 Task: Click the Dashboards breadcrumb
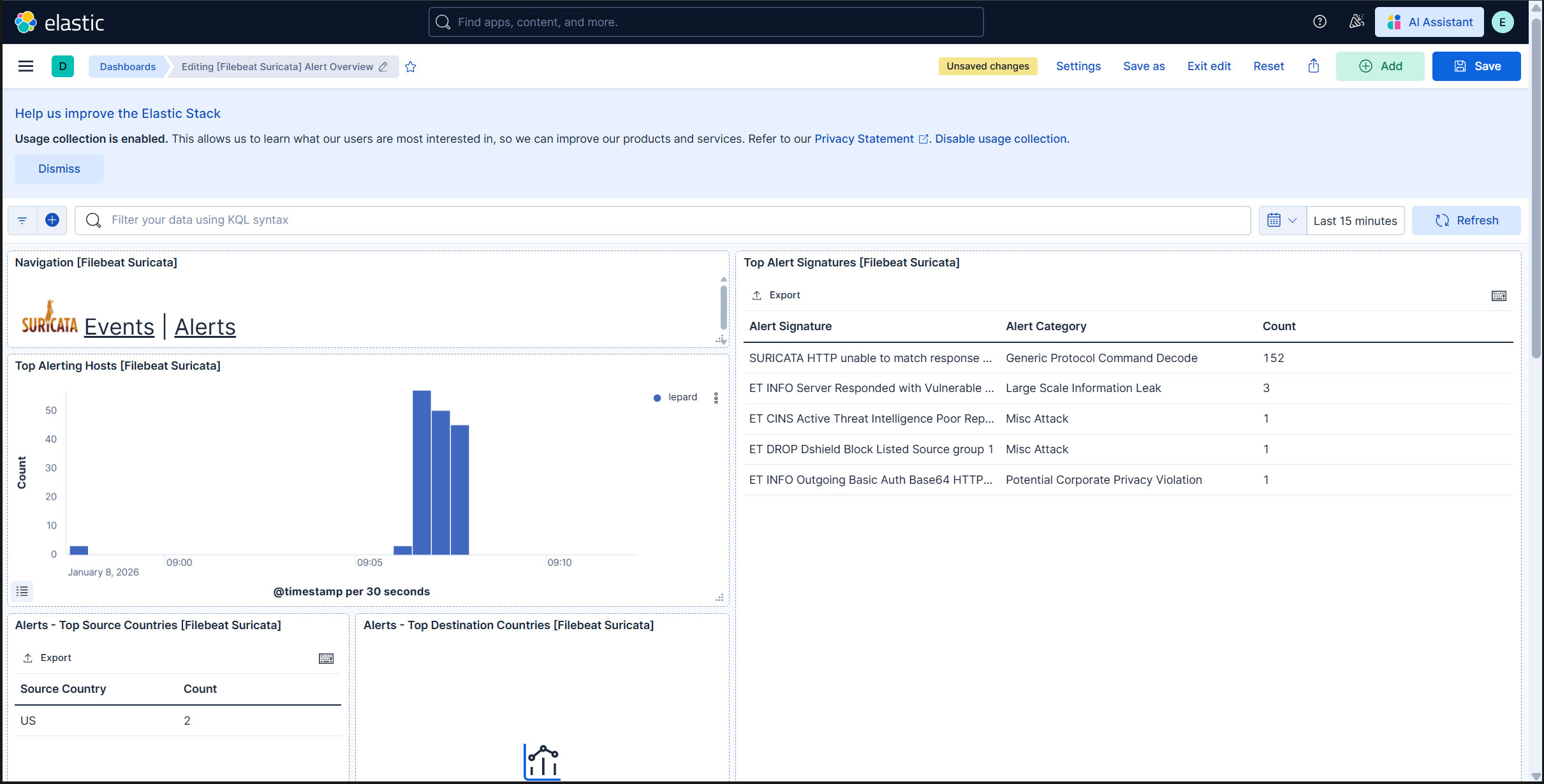128,67
